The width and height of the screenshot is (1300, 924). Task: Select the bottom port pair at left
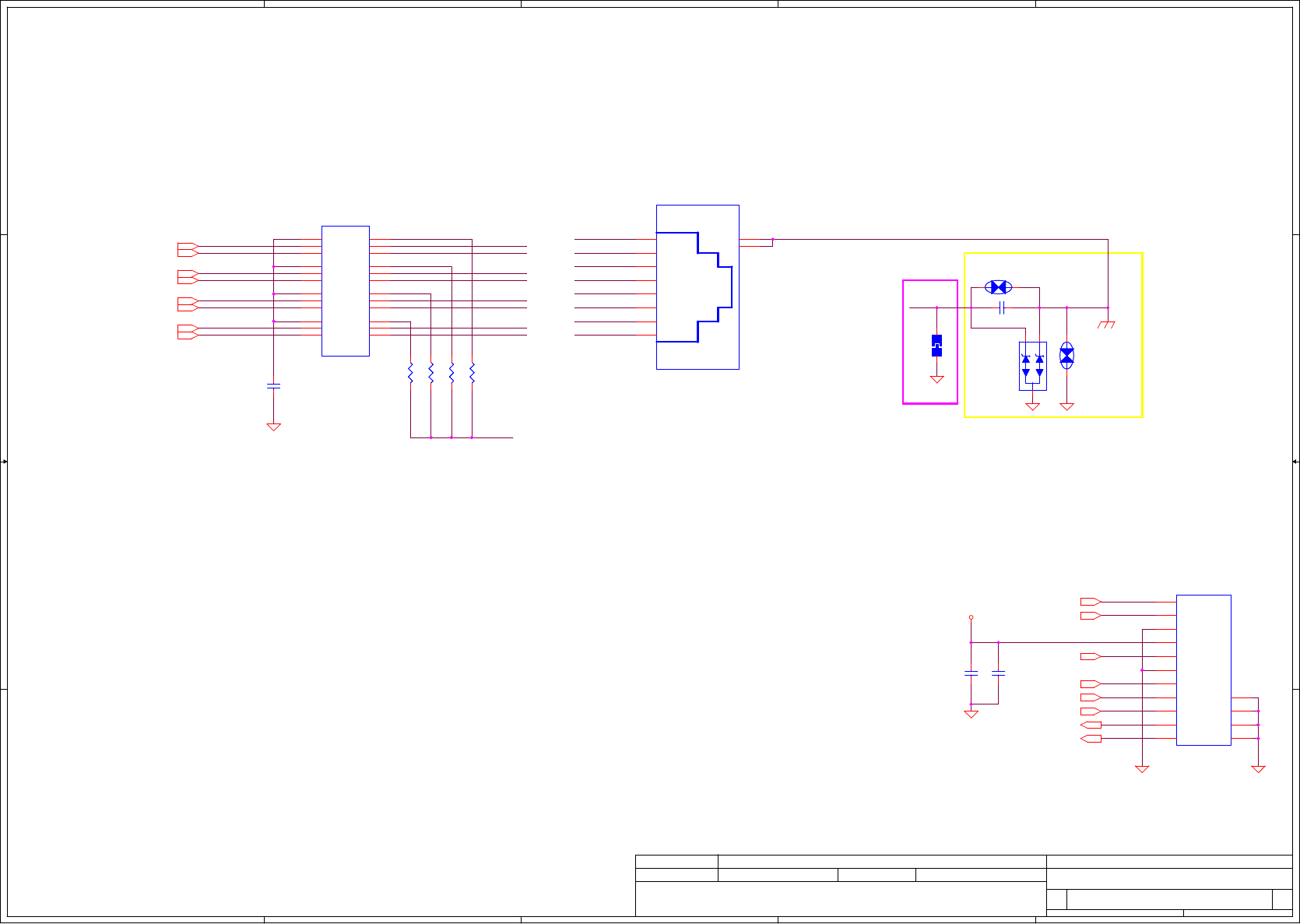pos(188,332)
